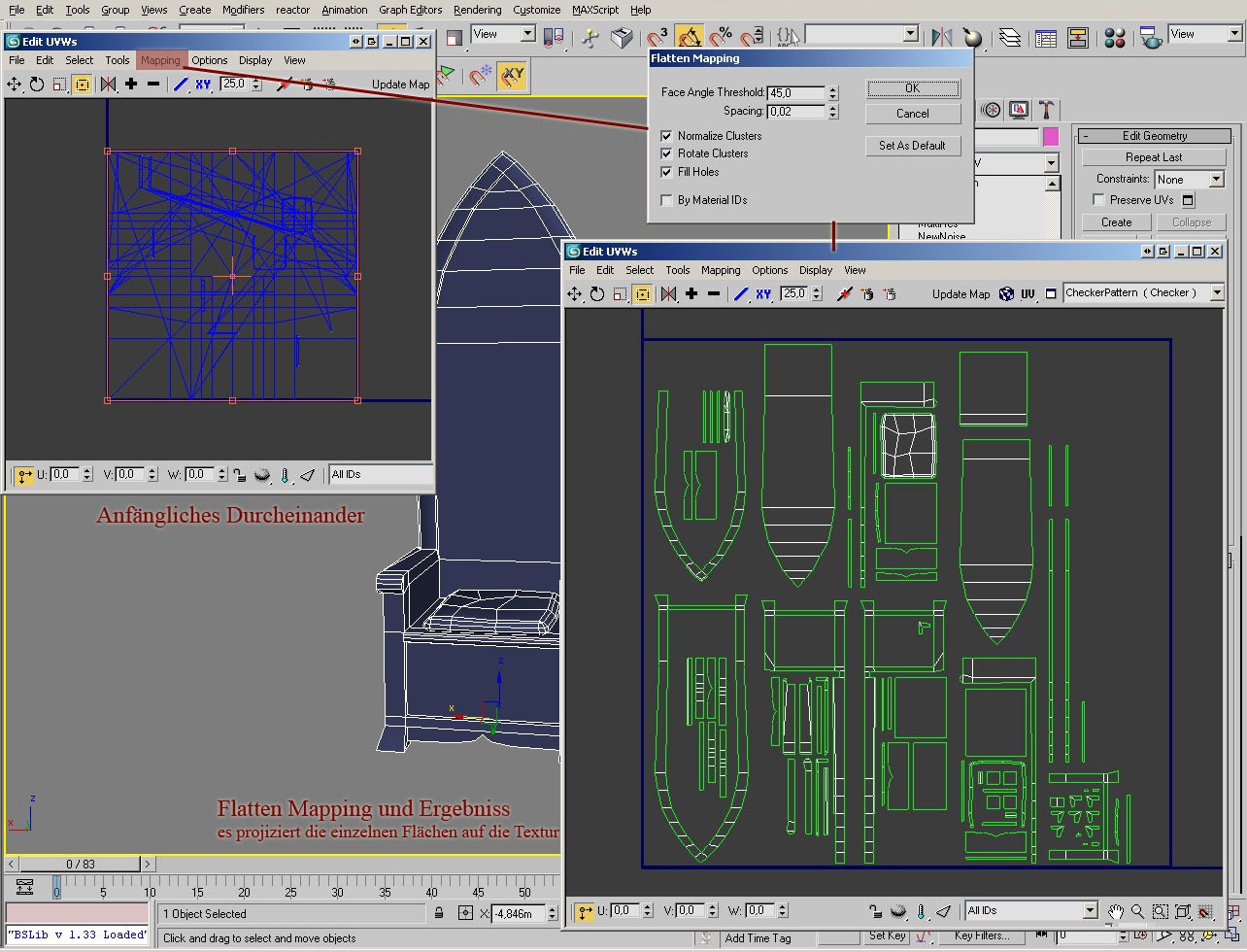
Task: Click the Rotate tool in right UVW editor
Action: tap(597, 294)
